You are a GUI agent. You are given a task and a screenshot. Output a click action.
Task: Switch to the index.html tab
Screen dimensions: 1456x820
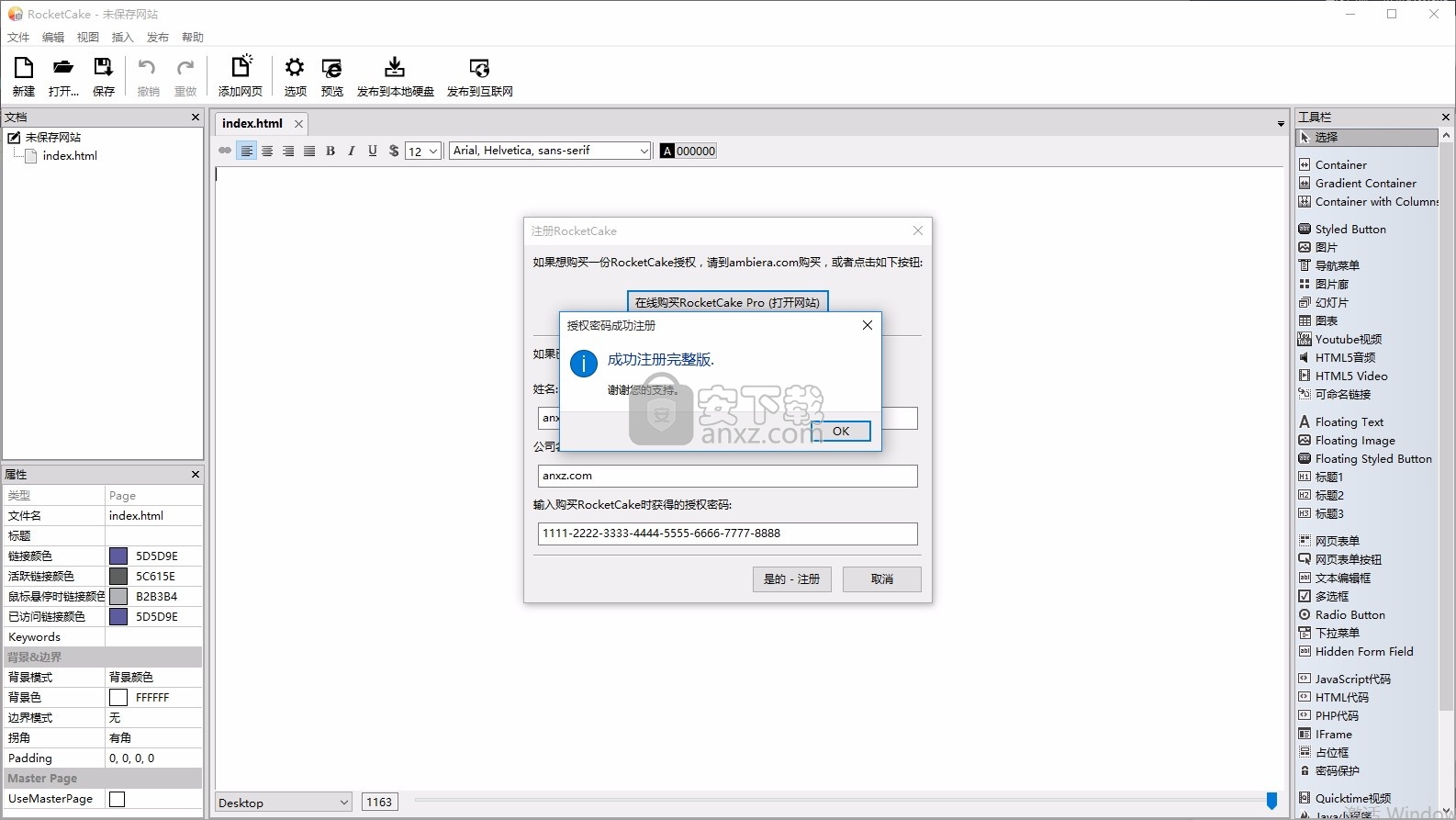[x=252, y=123]
